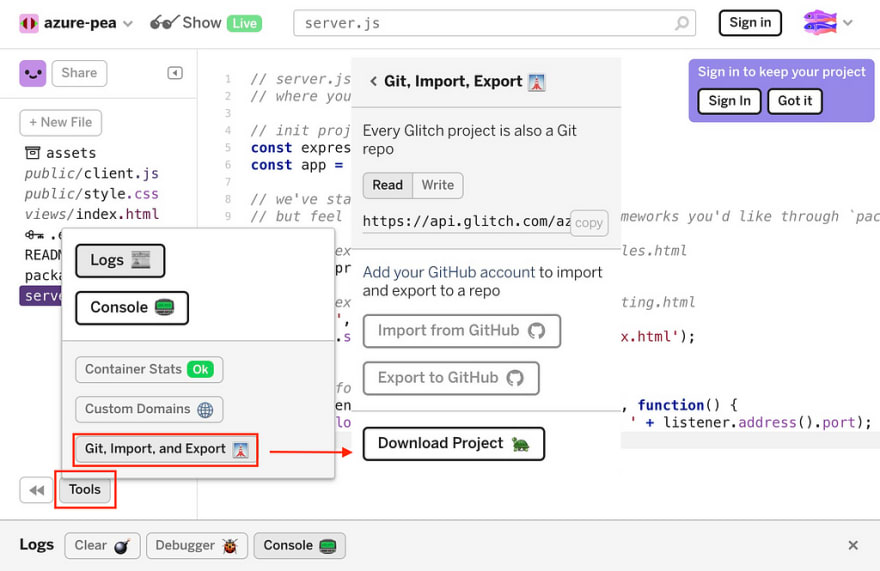The image size is (880, 571).
Task: Click the green Ok status badge
Action: click(200, 369)
